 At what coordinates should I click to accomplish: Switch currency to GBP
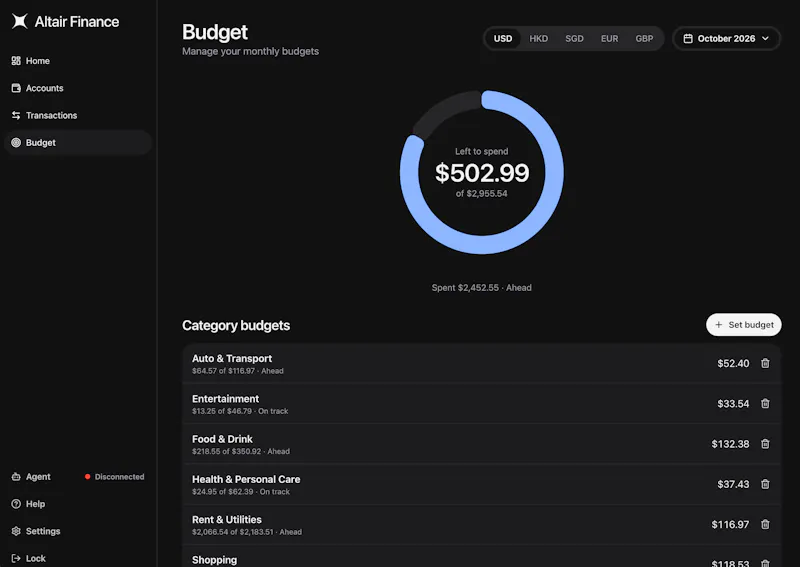(x=644, y=39)
